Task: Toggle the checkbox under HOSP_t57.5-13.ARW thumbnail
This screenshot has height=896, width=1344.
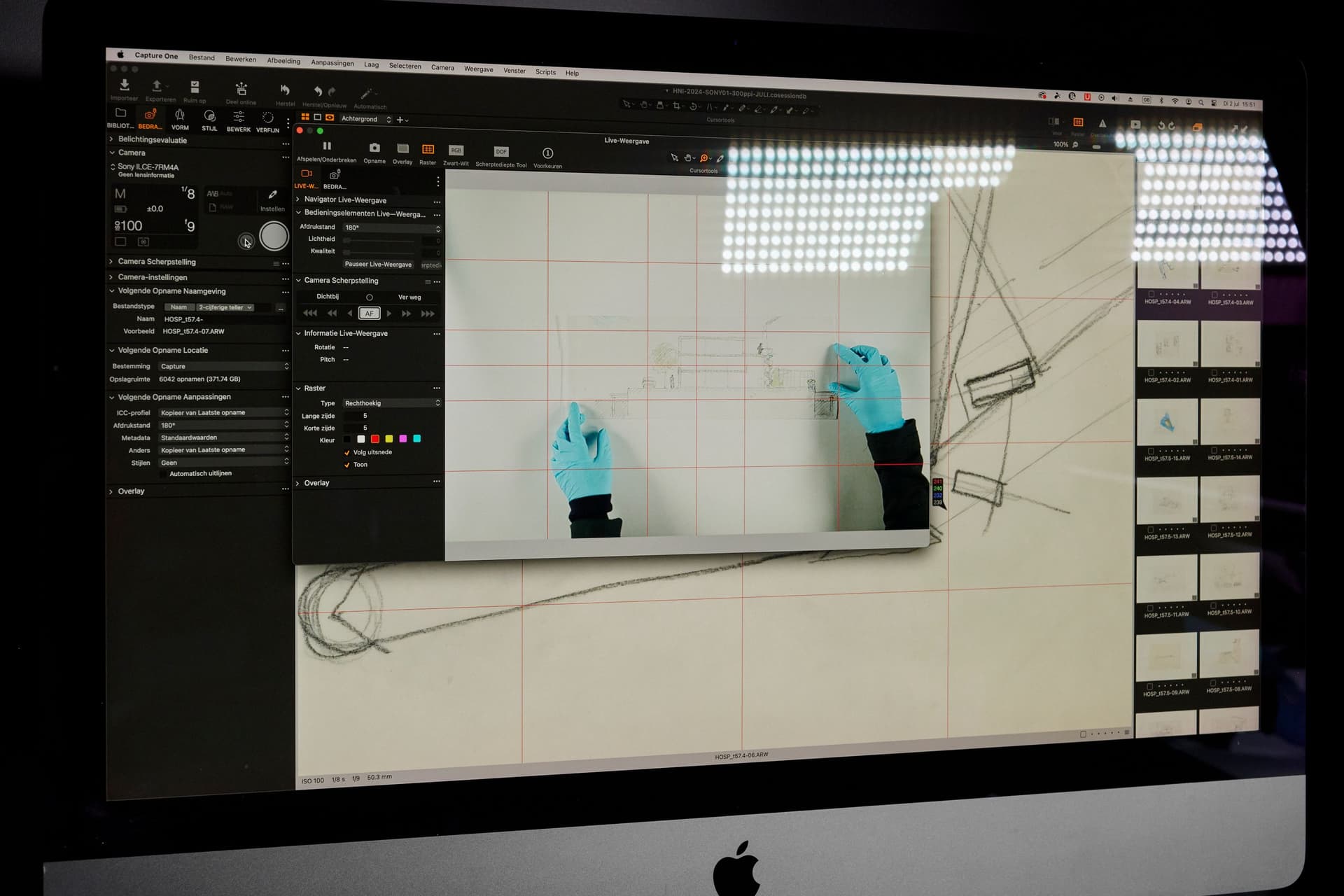Action: [x=1151, y=528]
